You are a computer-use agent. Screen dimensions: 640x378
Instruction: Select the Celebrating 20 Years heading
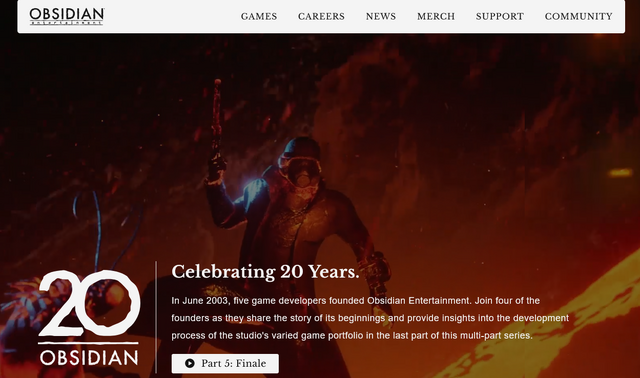[x=265, y=272]
